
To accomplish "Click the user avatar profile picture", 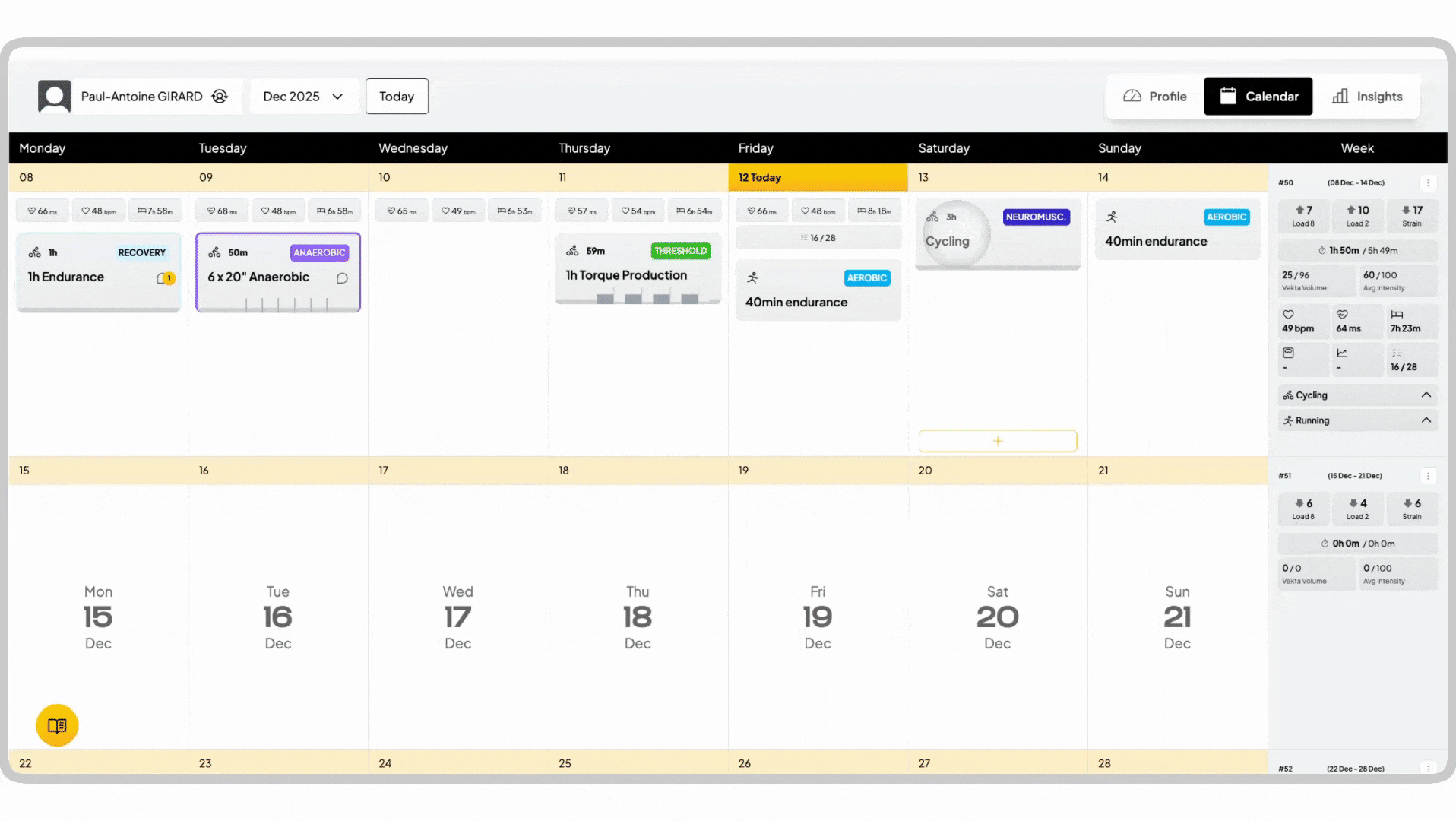I will (x=55, y=97).
